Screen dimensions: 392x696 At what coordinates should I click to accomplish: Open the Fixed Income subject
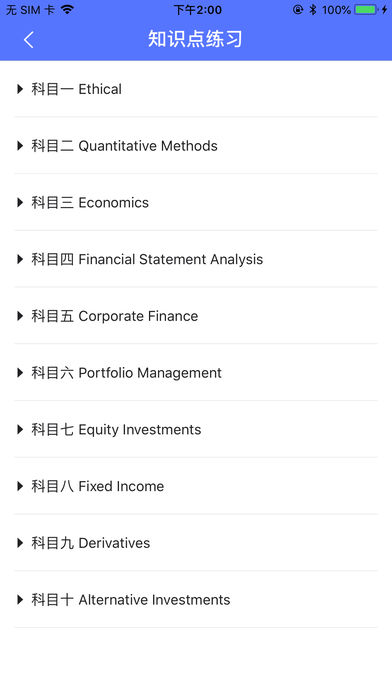point(196,486)
